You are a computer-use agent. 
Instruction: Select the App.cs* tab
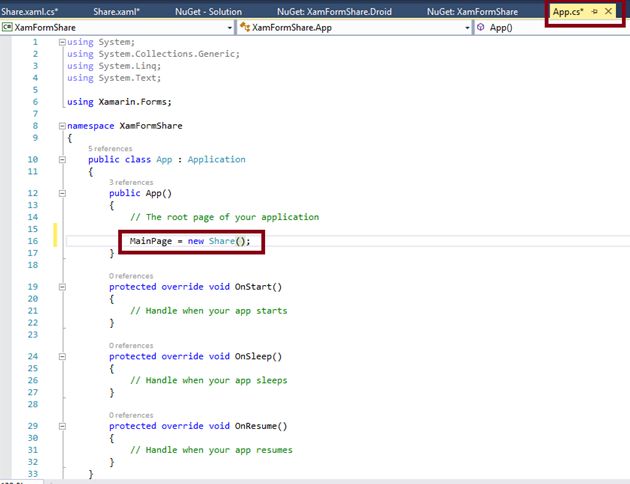click(x=568, y=12)
